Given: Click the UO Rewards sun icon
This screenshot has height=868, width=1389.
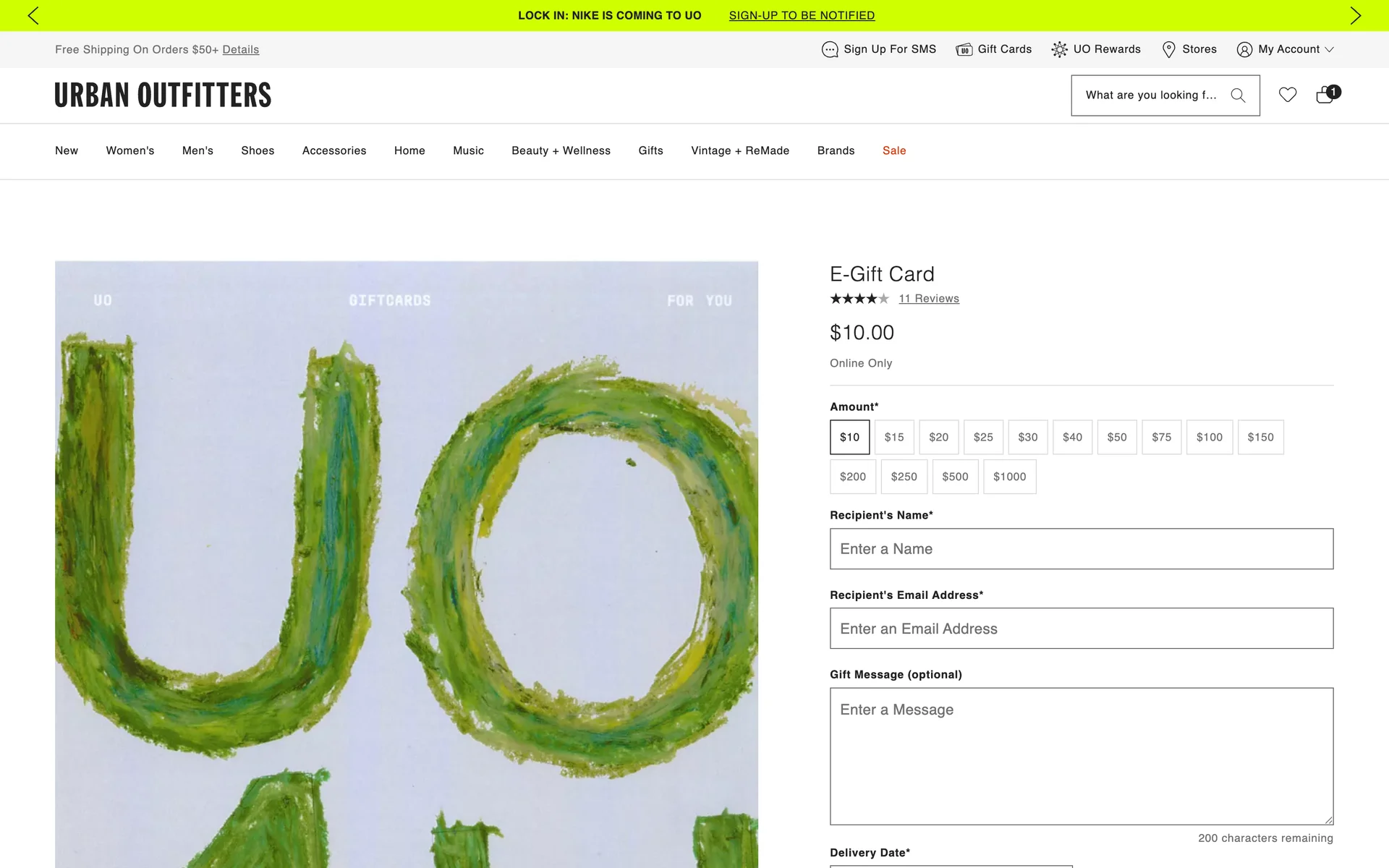Looking at the screenshot, I should point(1059,49).
